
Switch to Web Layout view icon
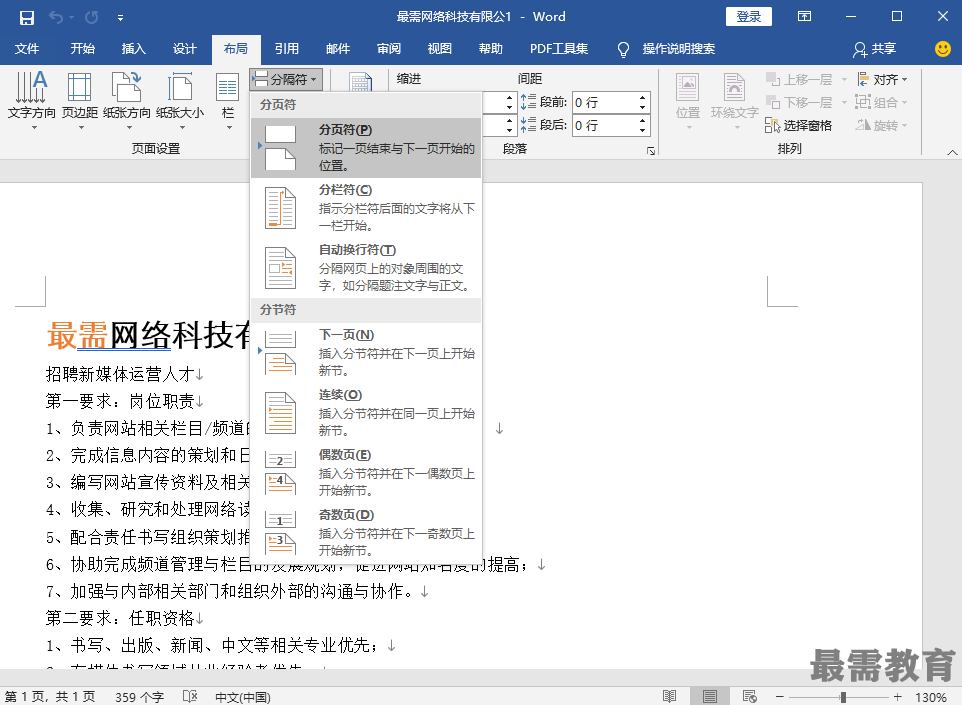pyautogui.click(x=749, y=696)
